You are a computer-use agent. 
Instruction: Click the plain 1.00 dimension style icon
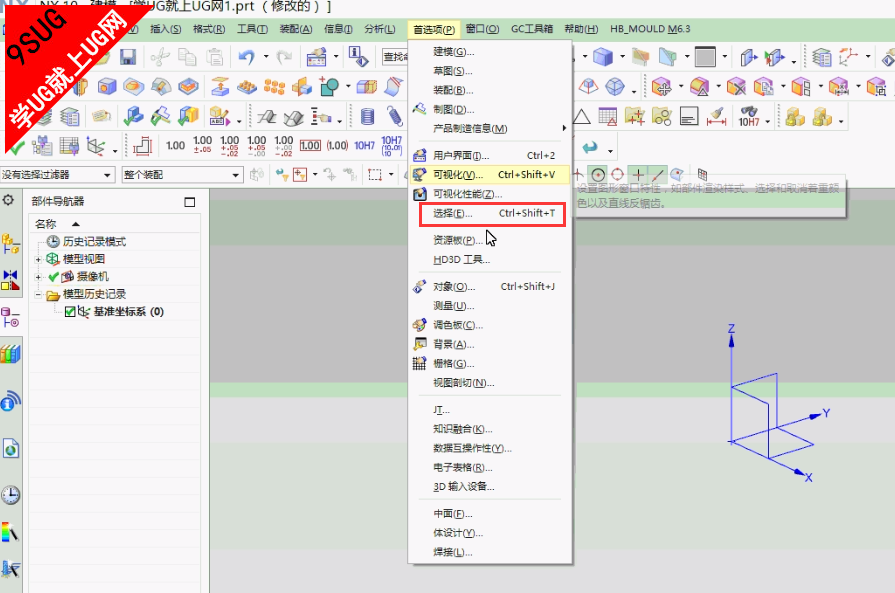coord(175,146)
